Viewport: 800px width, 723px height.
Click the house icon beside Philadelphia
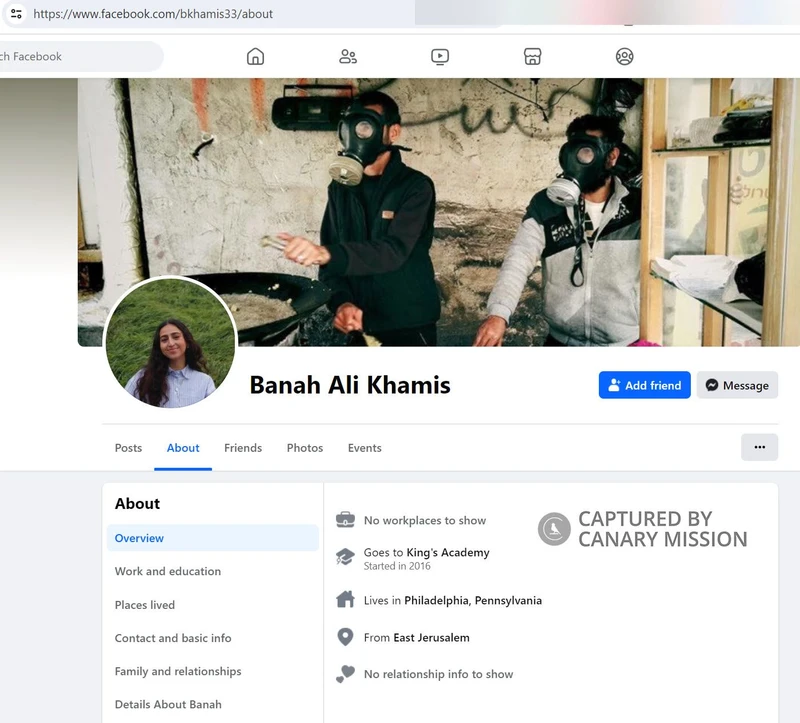(345, 600)
